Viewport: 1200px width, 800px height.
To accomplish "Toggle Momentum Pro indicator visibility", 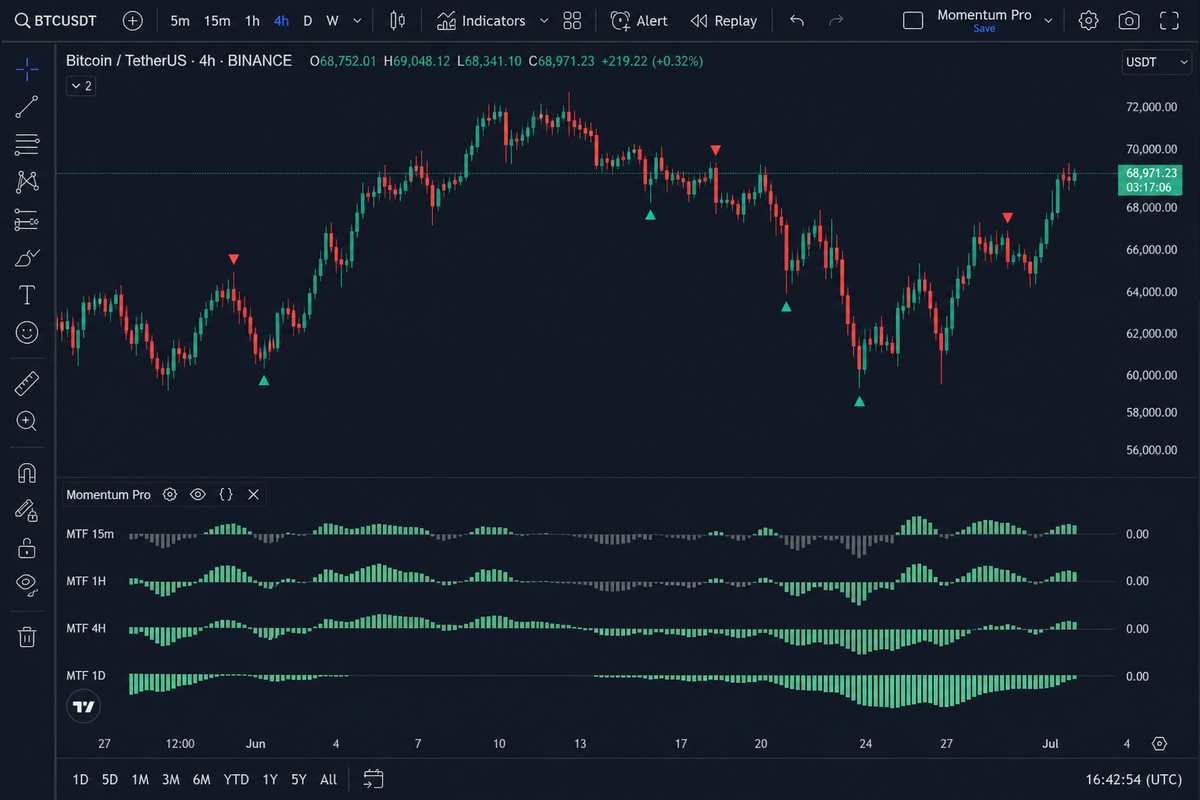I will (198, 494).
